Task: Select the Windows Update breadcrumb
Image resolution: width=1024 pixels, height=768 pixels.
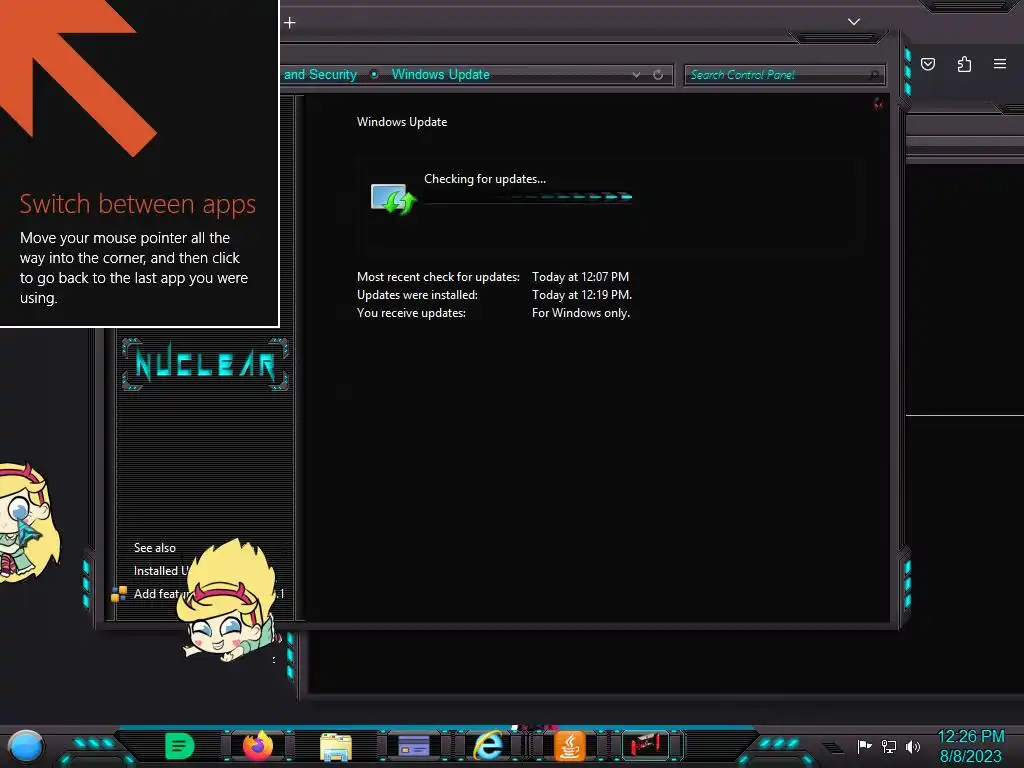Action: (x=441, y=74)
